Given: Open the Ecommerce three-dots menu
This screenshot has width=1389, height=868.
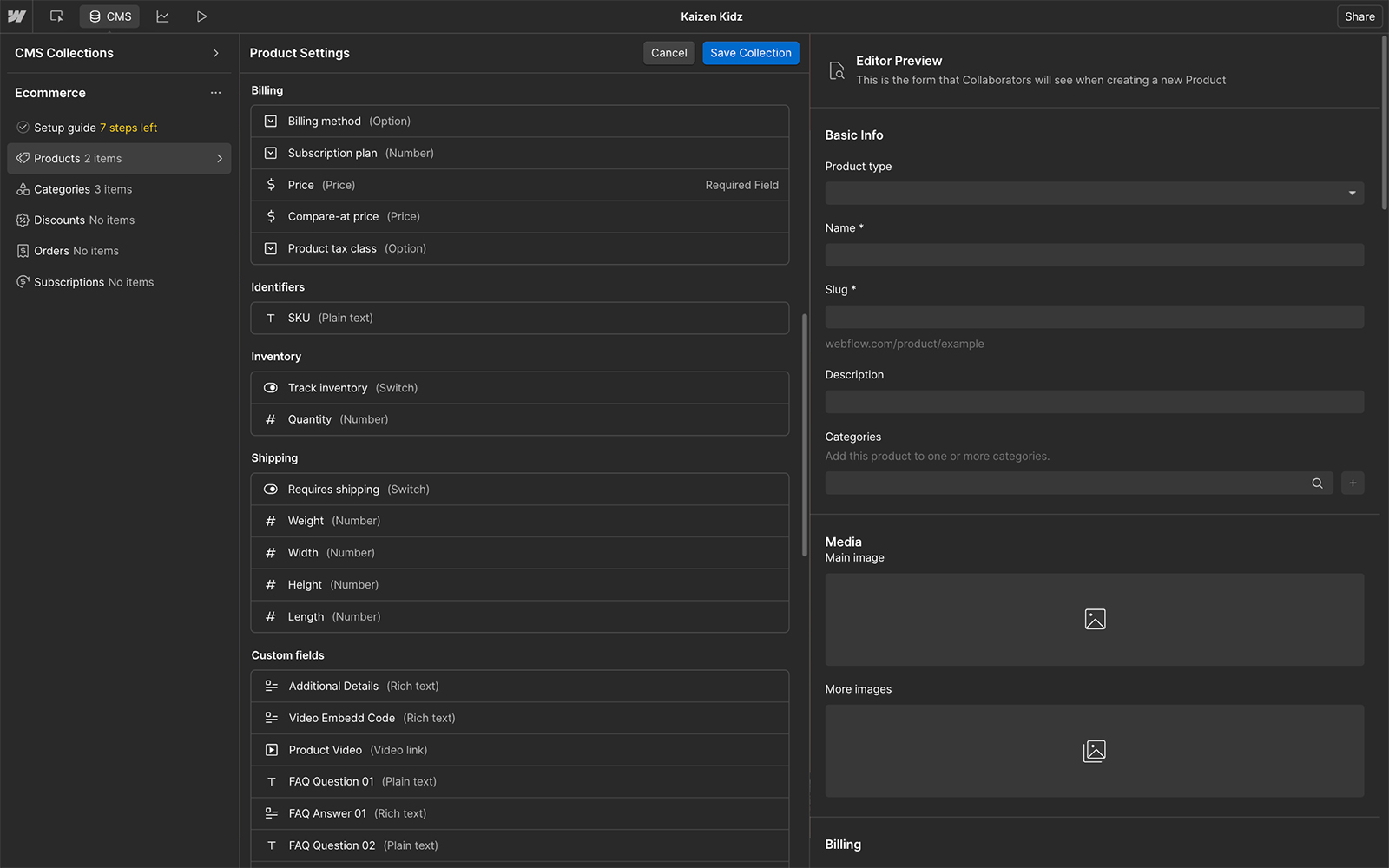Looking at the screenshot, I should point(215,93).
